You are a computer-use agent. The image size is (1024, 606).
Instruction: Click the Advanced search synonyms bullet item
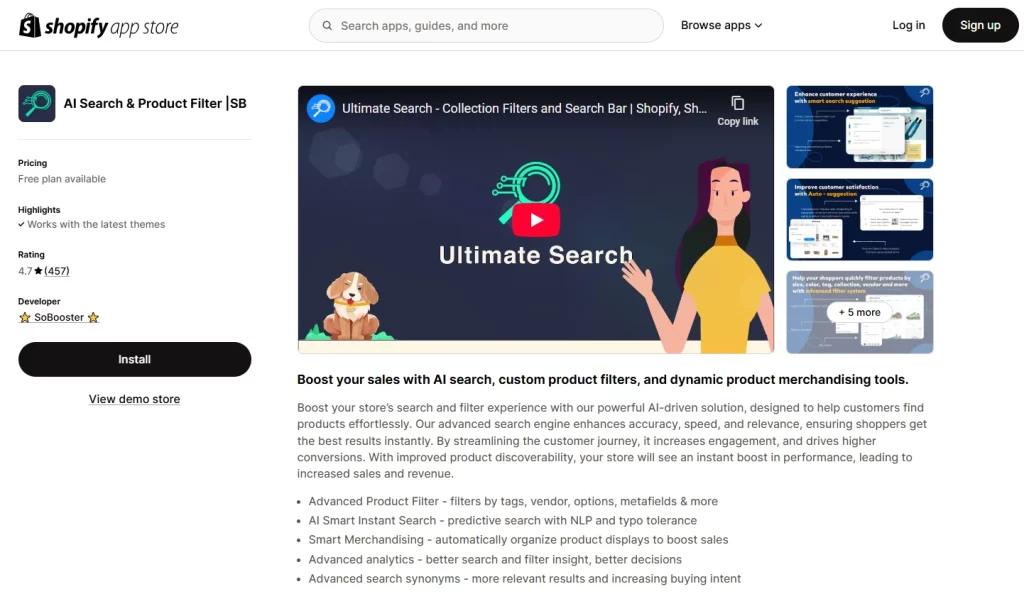pyautogui.click(x=524, y=579)
